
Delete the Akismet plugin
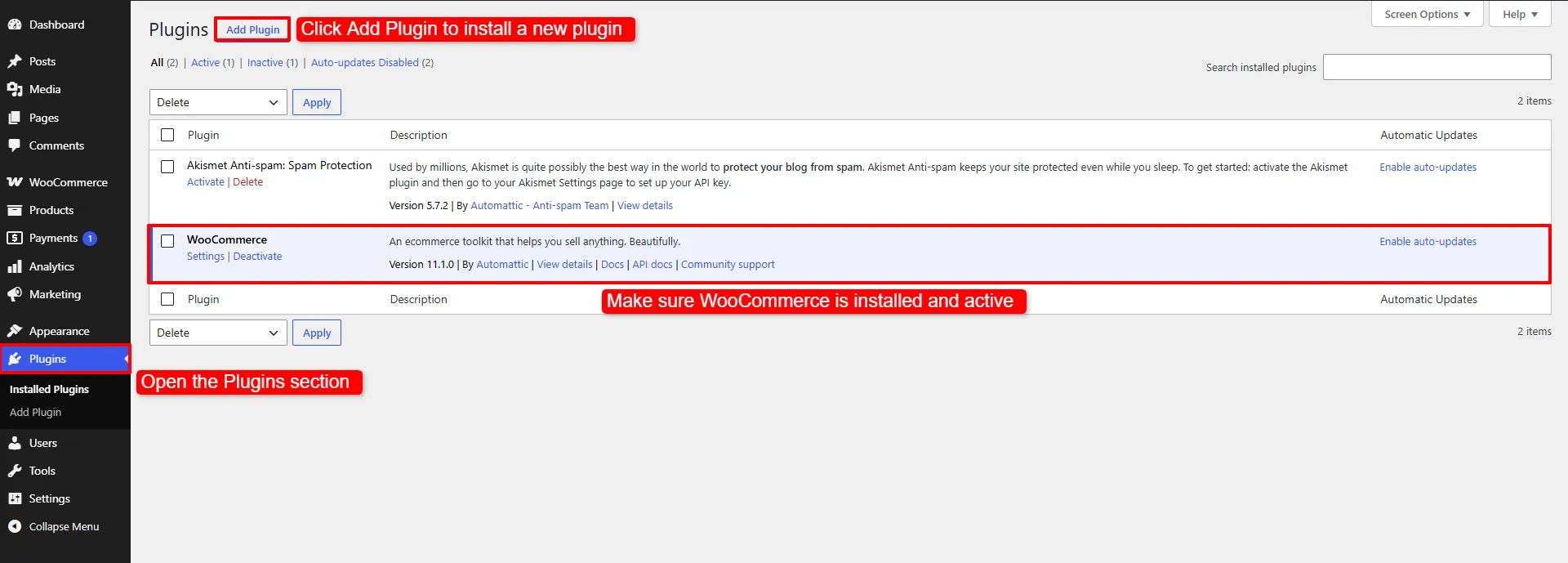pos(247,182)
